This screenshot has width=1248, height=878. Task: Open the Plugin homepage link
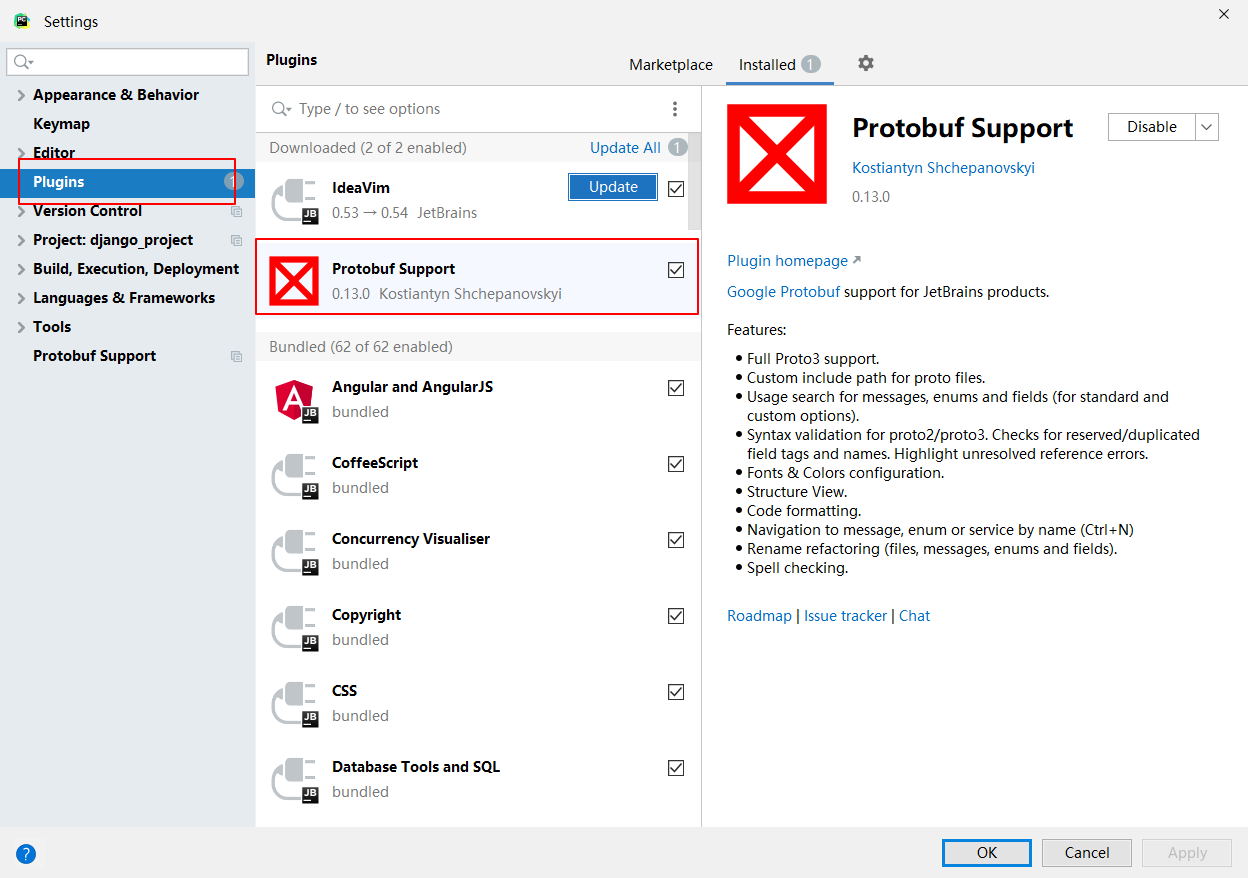point(794,261)
